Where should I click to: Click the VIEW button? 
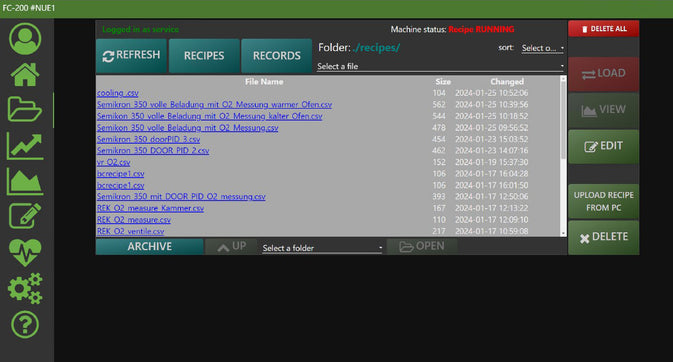pyautogui.click(x=603, y=110)
